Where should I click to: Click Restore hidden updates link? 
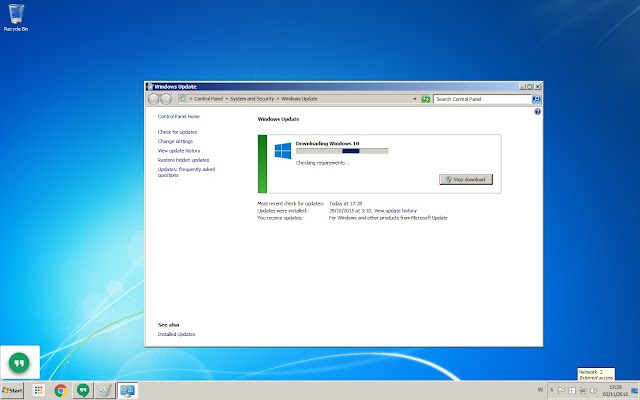183,160
